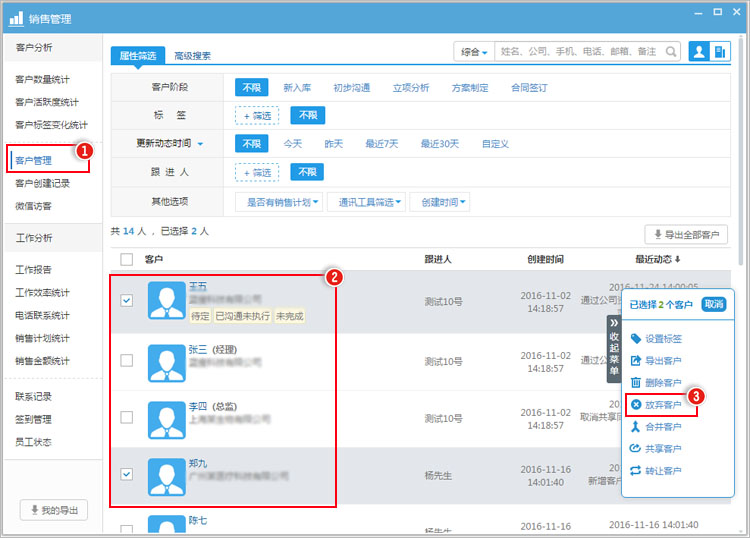750x538 pixels.
Task: Switch to the 属性筛选 tab
Action: (x=138, y=55)
